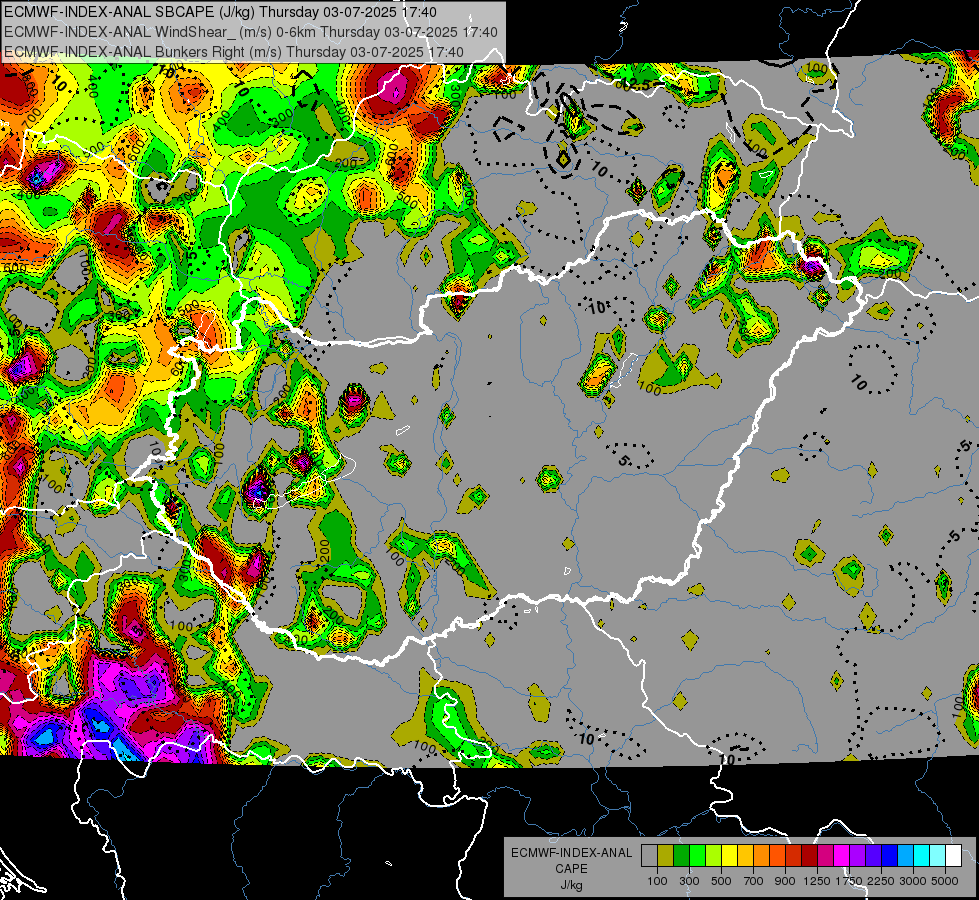The height and width of the screenshot is (900, 979).
Task: Pick the sky blue legend swatch
Action: 905,855
